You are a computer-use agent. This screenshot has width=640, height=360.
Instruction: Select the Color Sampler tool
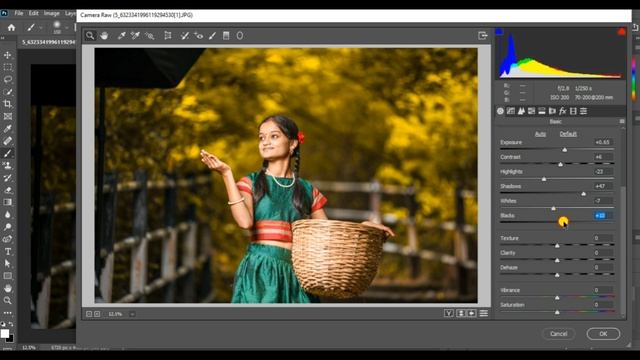click(135, 36)
